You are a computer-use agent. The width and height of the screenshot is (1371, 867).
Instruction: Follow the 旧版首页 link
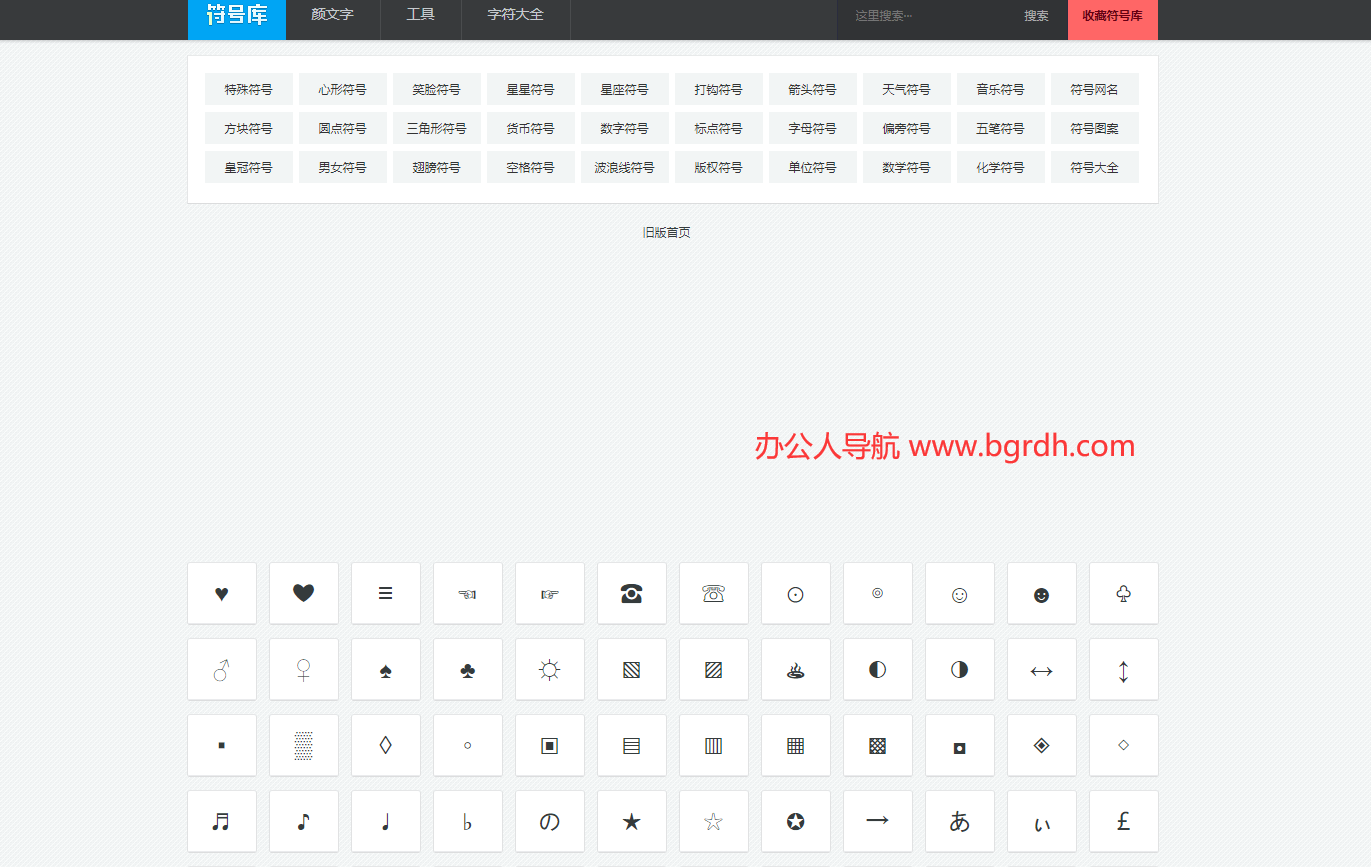click(x=666, y=232)
